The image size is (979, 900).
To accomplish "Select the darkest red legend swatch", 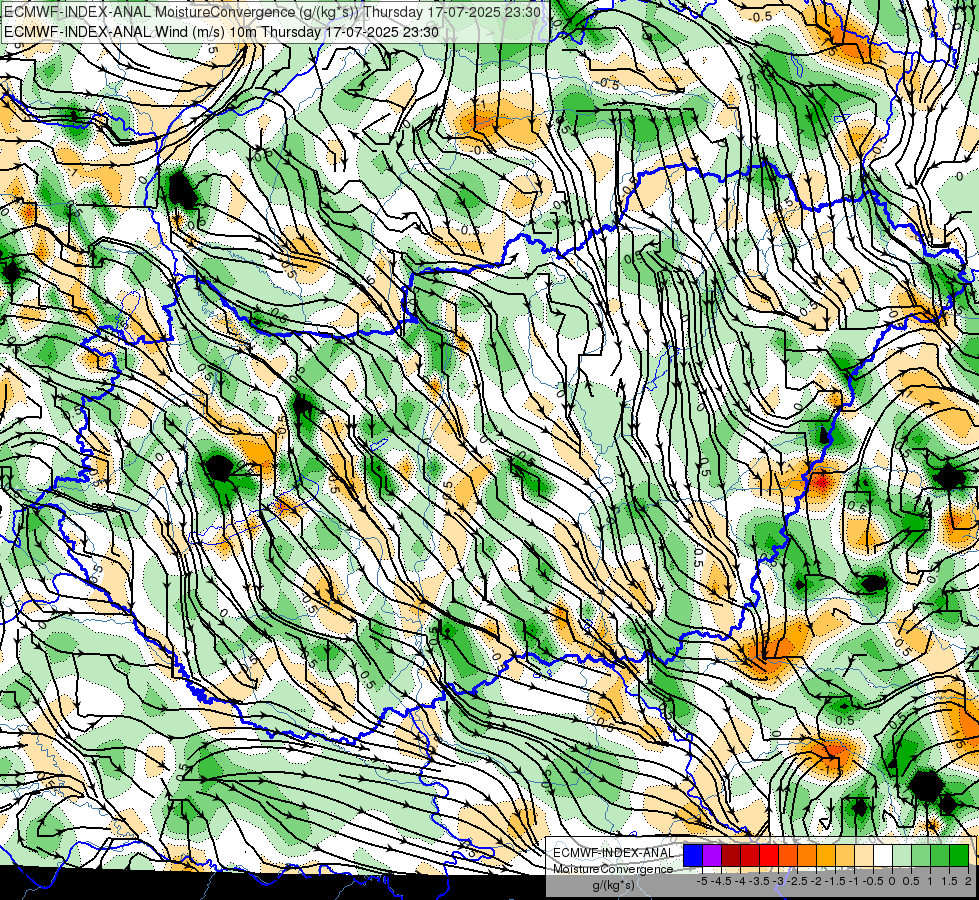I will (731, 855).
